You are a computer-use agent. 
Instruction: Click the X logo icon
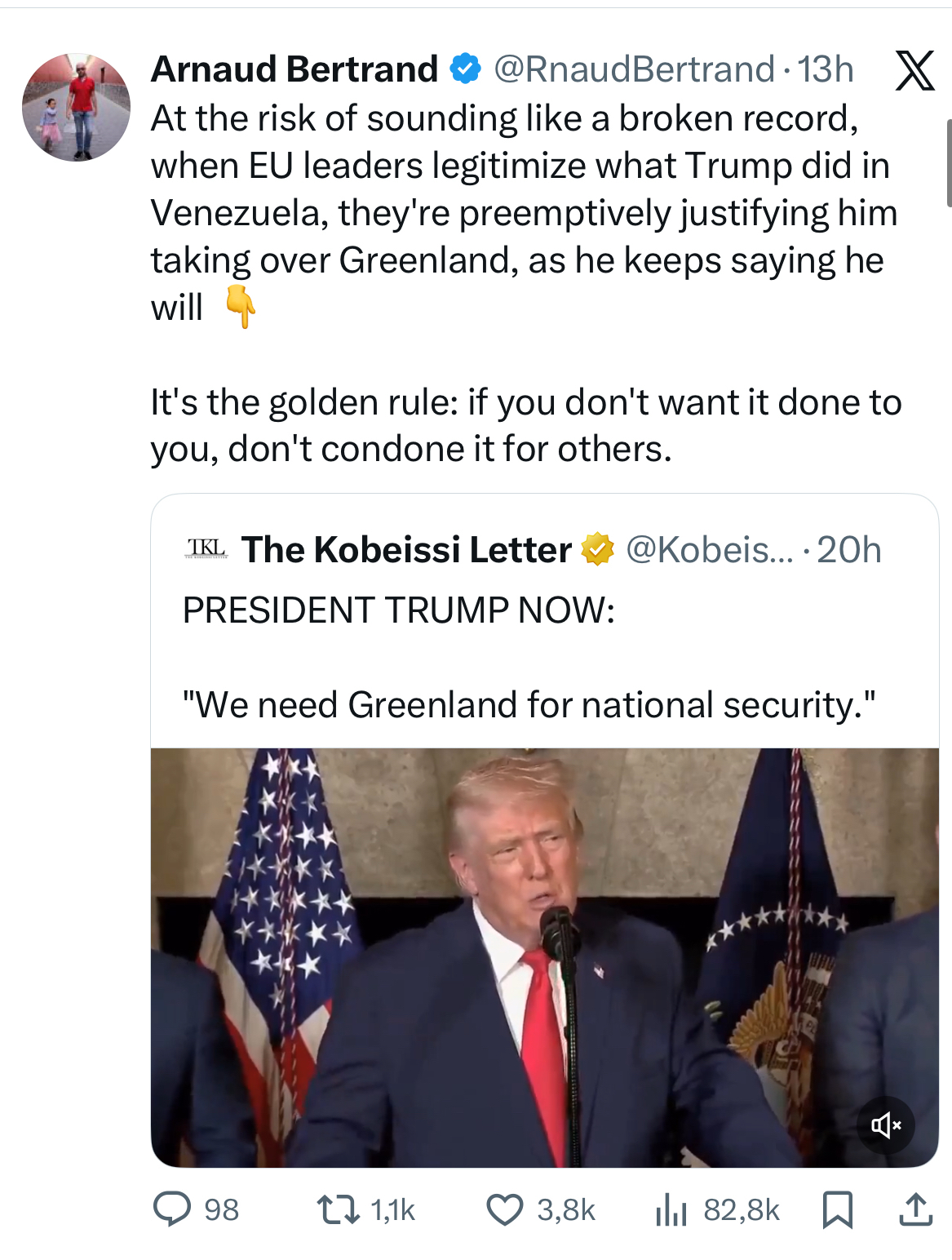coord(914,70)
